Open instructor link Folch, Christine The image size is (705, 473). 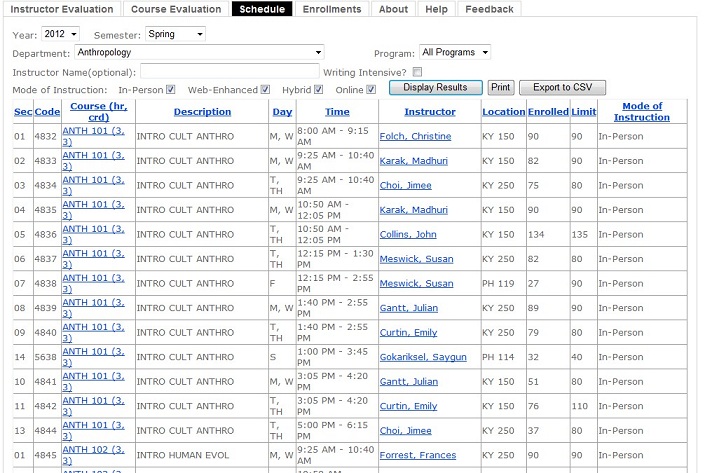pos(415,136)
